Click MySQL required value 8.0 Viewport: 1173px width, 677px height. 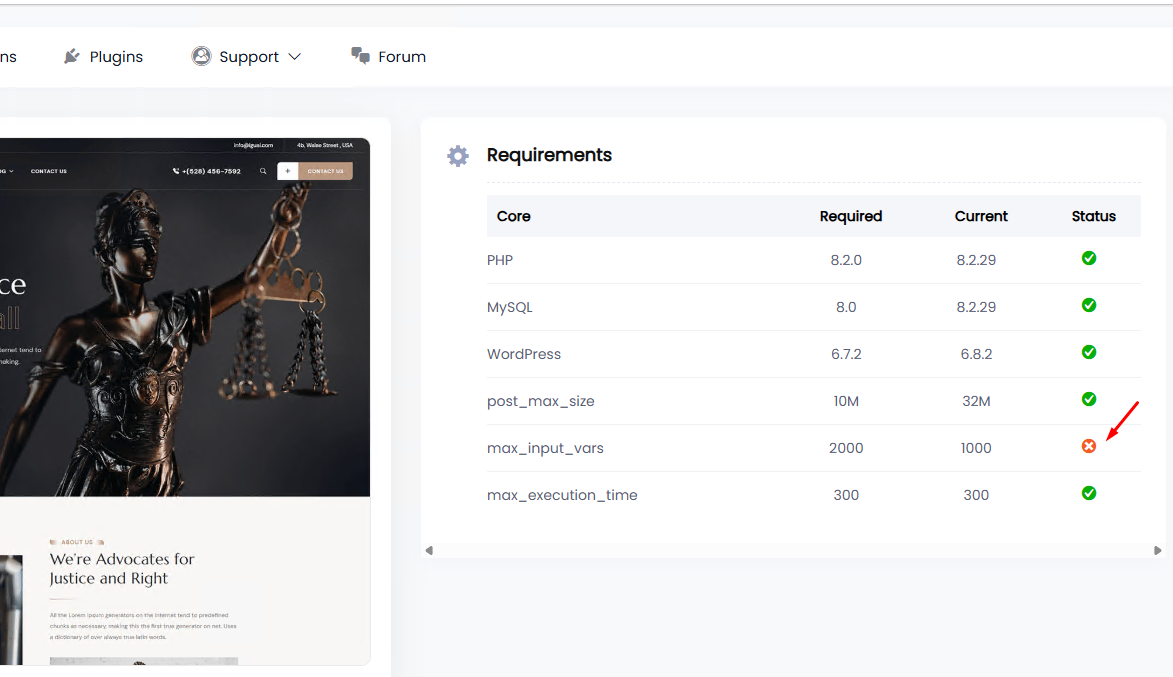pos(846,307)
